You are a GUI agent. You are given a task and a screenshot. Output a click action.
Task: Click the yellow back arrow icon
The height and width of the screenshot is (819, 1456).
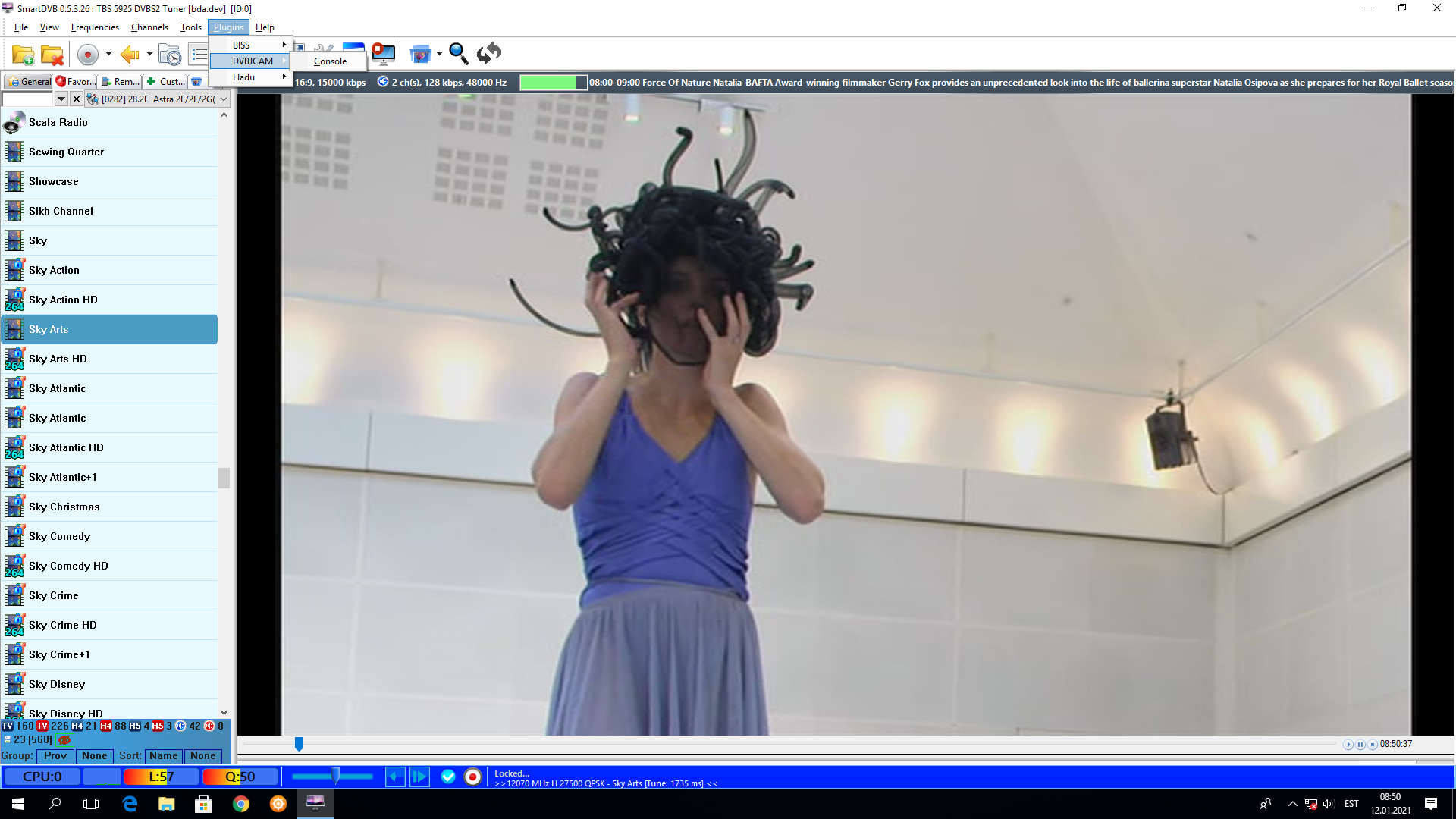pos(130,55)
